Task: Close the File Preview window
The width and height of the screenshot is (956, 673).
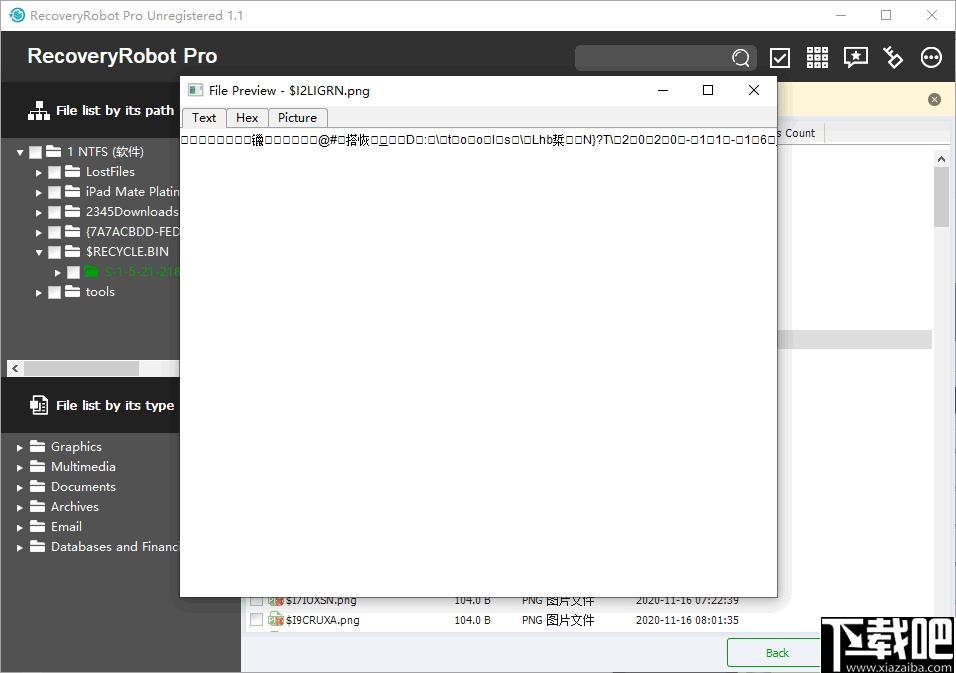Action: pyautogui.click(x=754, y=90)
